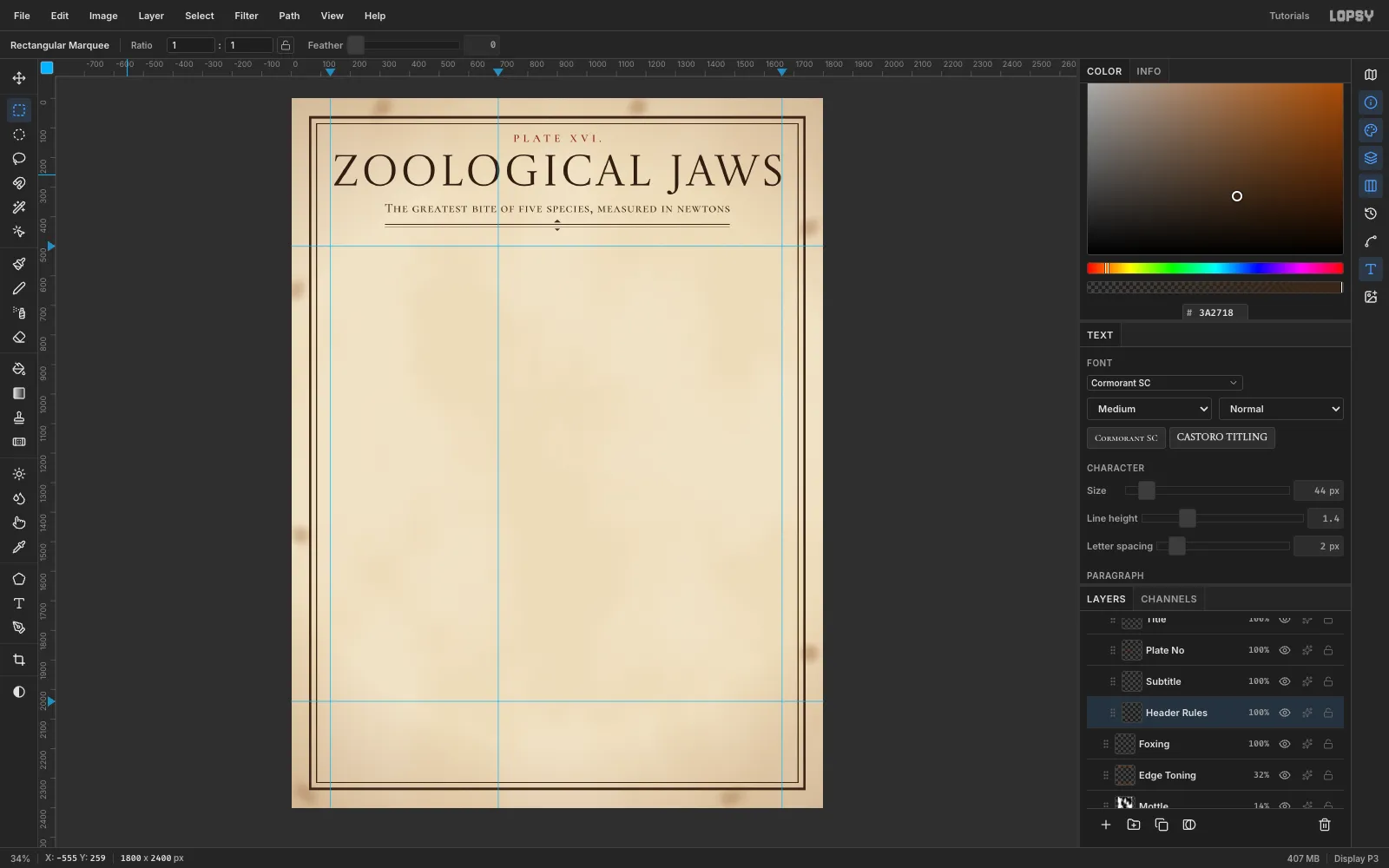Select the Magic Wand tool
The image size is (1389, 868).
[x=19, y=207]
